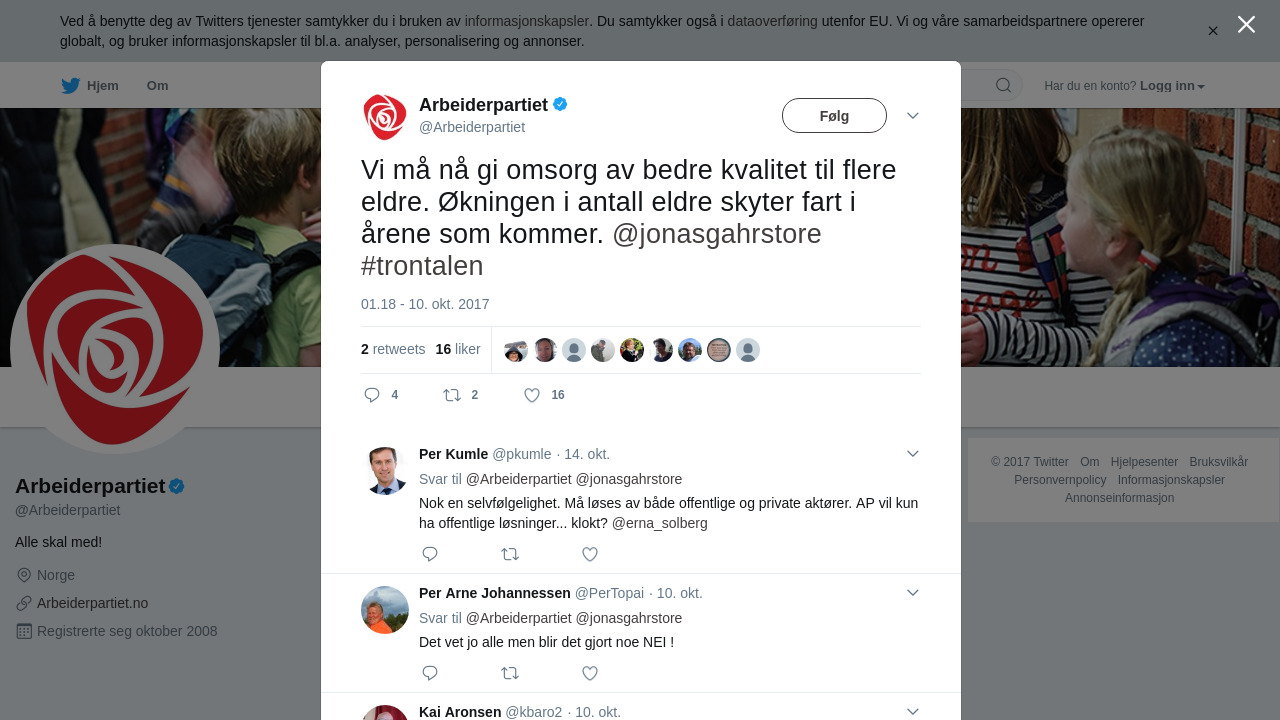Click the search magnifier icon
The height and width of the screenshot is (720, 1280).
pyautogui.click(x=1003, y=86)
